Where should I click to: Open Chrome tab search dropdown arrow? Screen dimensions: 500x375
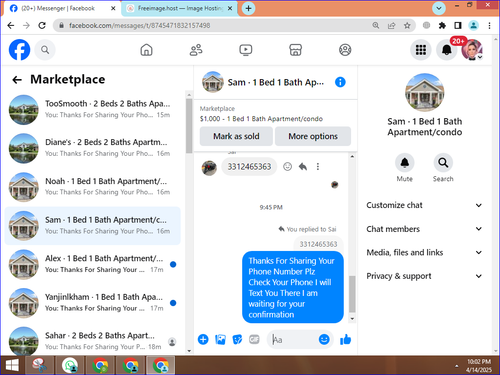click(x=439, y=8)
